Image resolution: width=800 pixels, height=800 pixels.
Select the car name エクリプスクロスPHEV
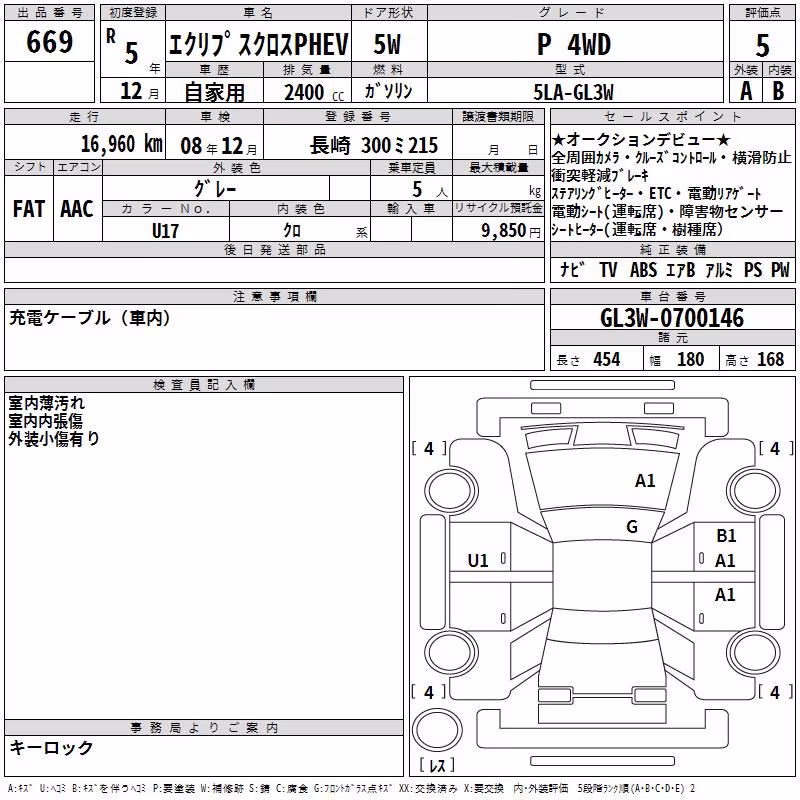click(x=259, y=44)
